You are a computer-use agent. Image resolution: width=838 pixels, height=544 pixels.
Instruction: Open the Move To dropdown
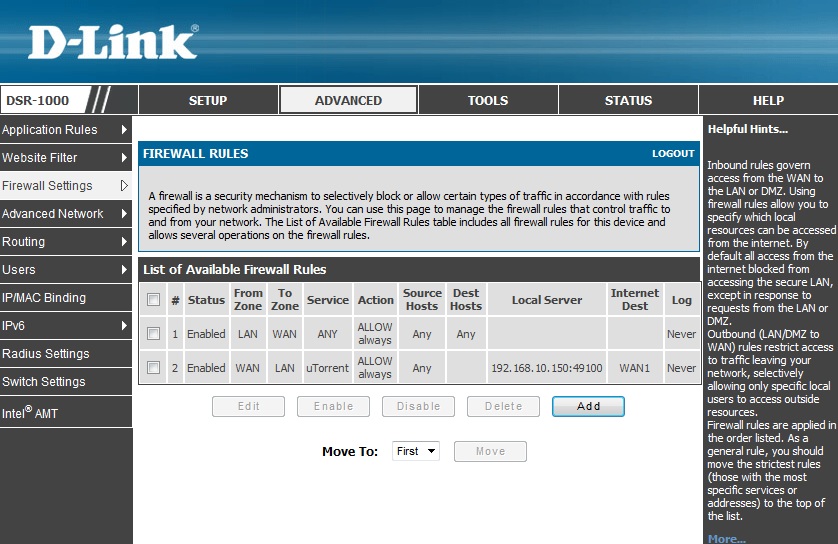pyautogui.click(x=416, y=451)
